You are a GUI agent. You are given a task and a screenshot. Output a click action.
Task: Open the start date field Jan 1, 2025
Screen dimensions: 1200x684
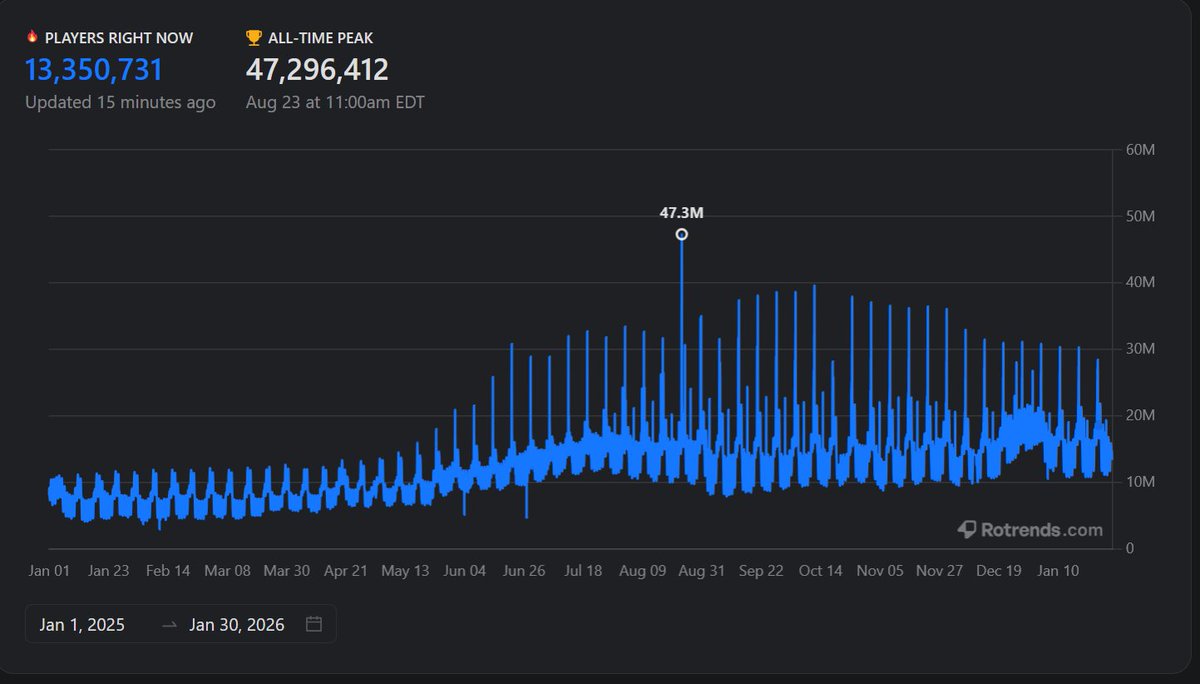click(x=82, y=625)
